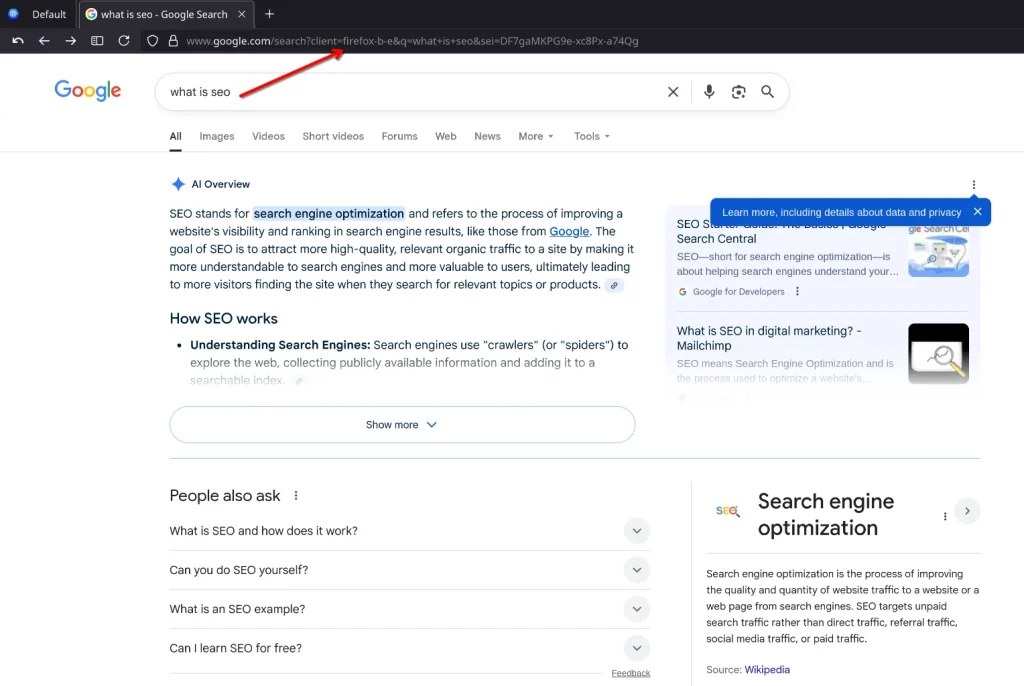
Task: Open the Mailchimp result thumbnail
Action: pos(938,353)
